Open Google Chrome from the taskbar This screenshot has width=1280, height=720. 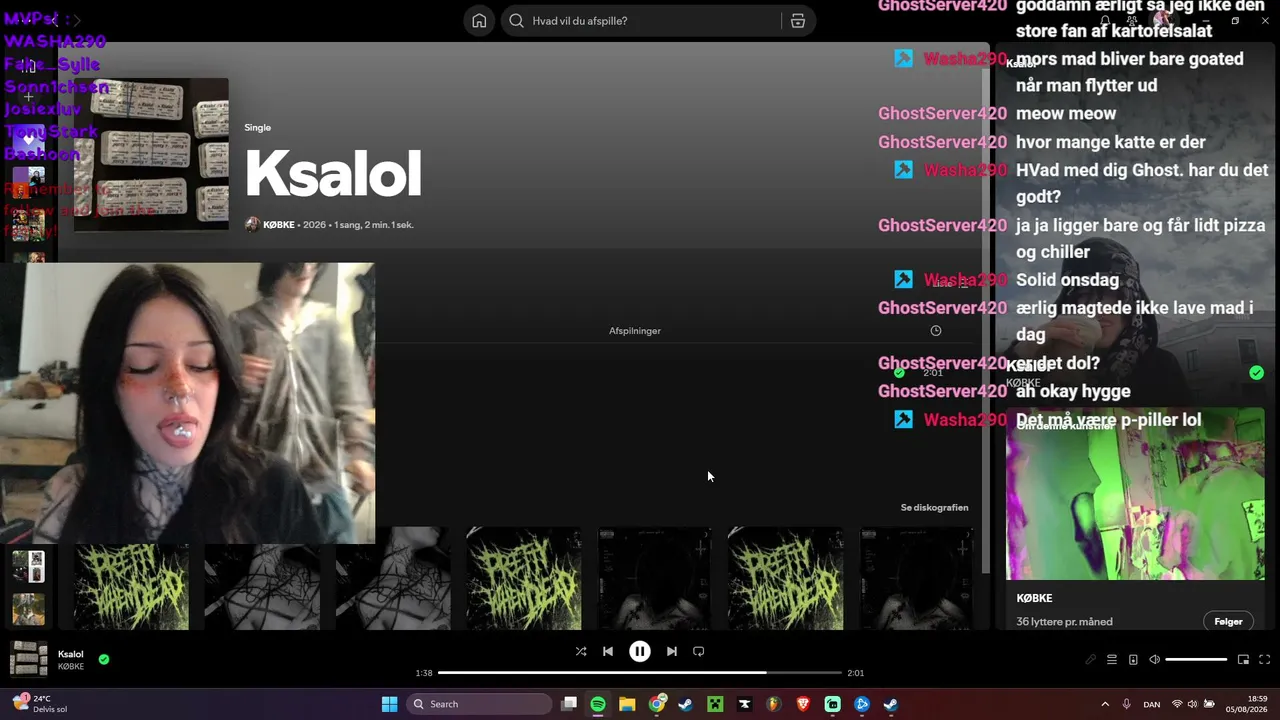click(657, 704)
